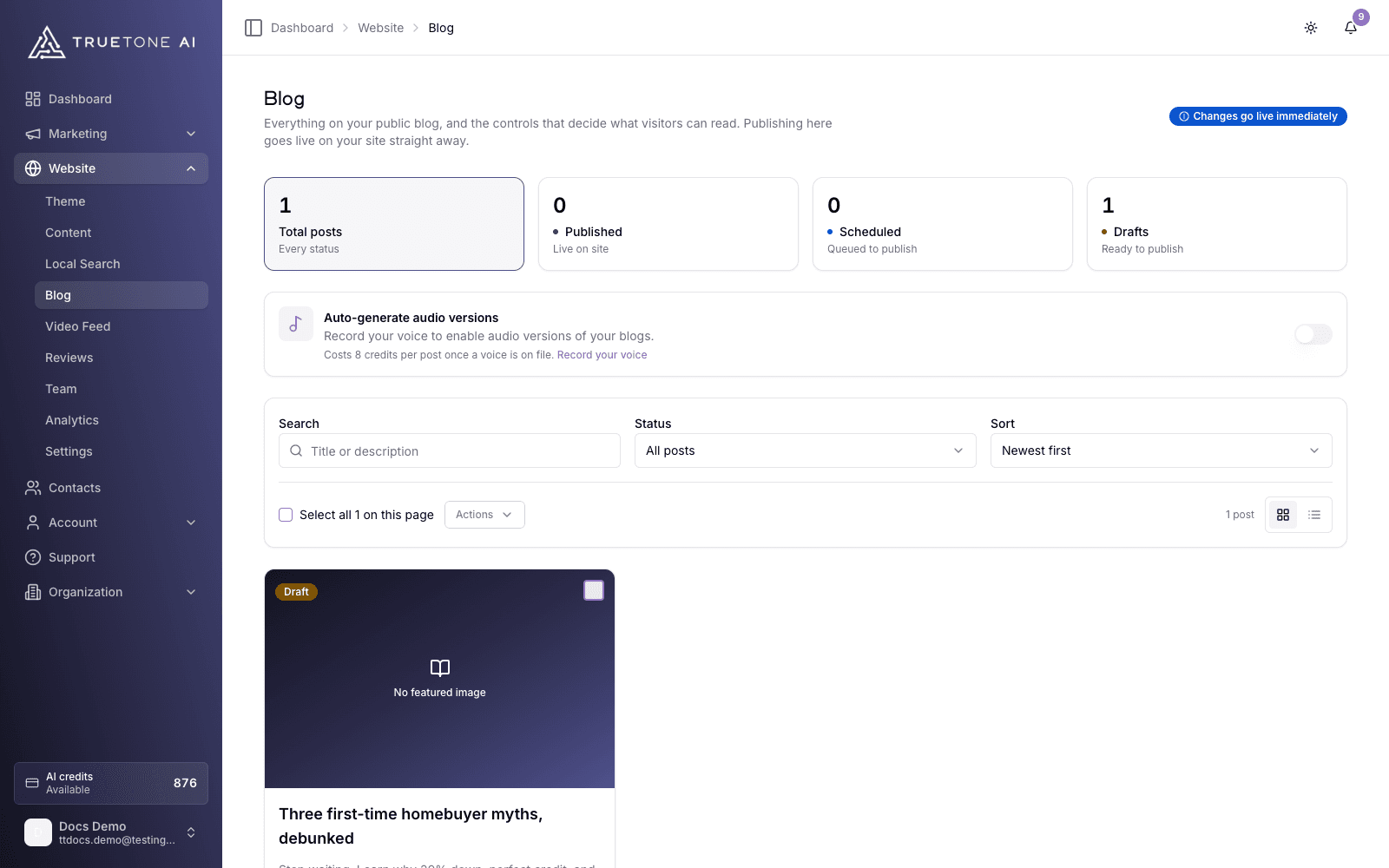Click the Changes go live immediately badge
1389x868 pixels.
pos(1258,116)
